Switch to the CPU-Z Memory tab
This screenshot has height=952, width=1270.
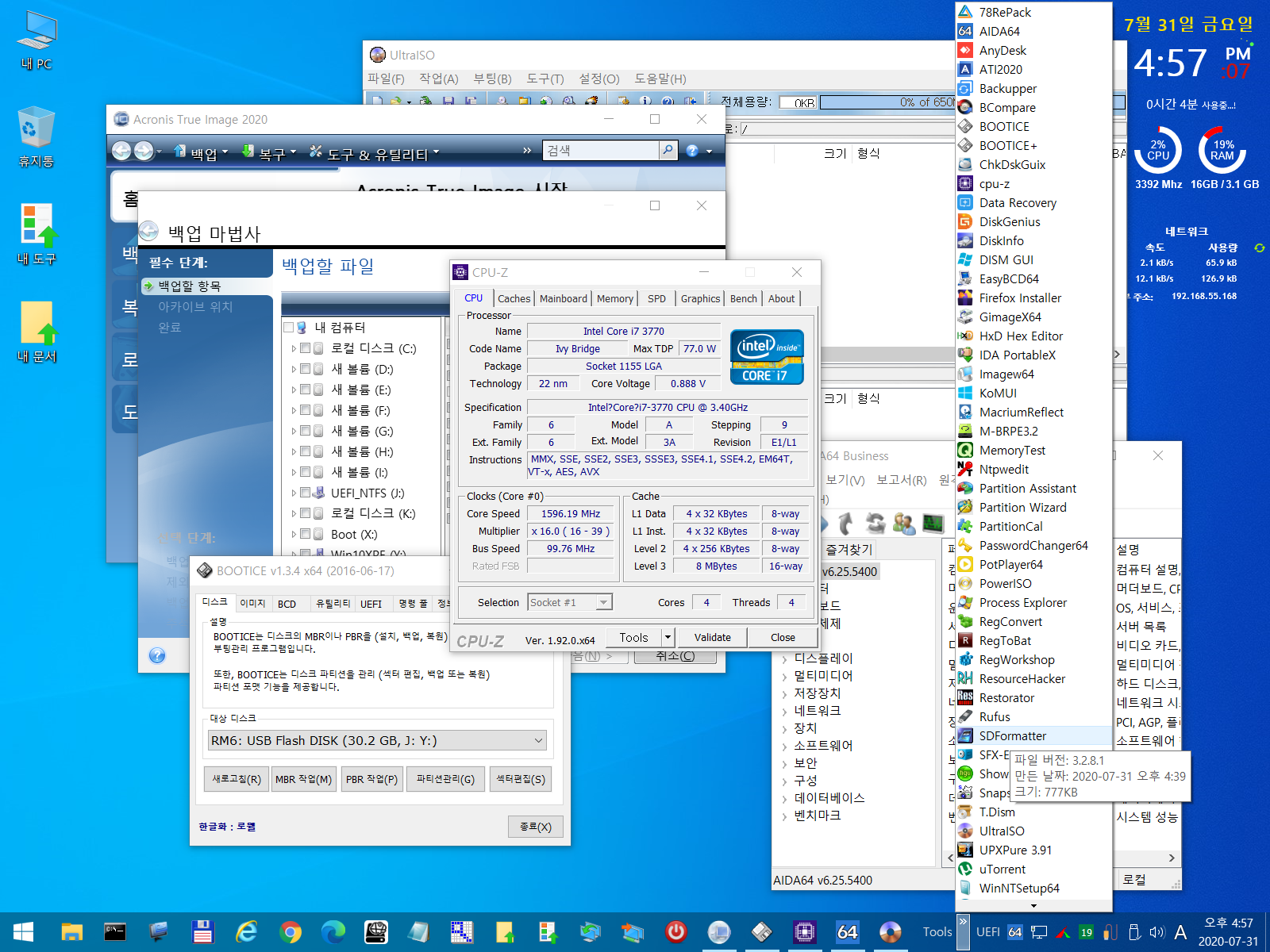[615, 298]
